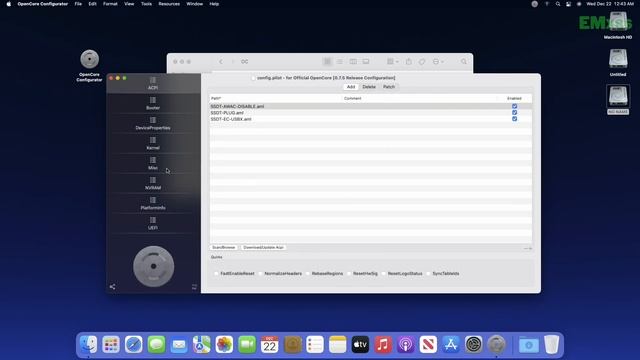640x360 pixels.
Task: Open Safari from the Dock
Action: 134,344
